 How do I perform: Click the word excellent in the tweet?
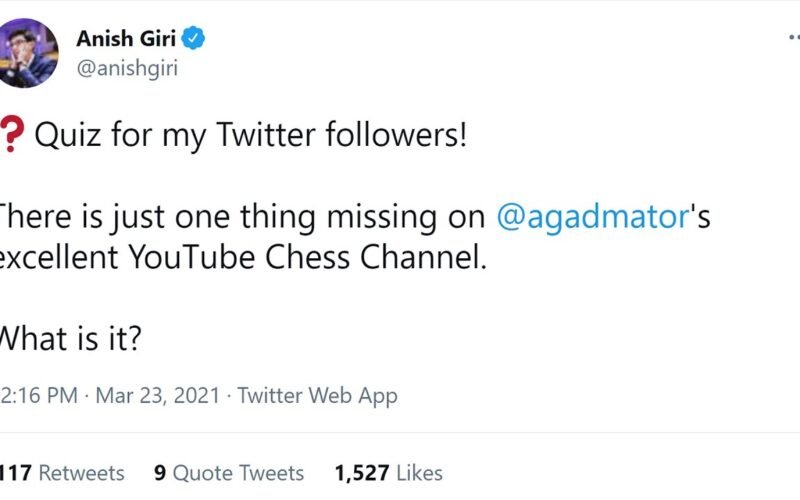56,257
